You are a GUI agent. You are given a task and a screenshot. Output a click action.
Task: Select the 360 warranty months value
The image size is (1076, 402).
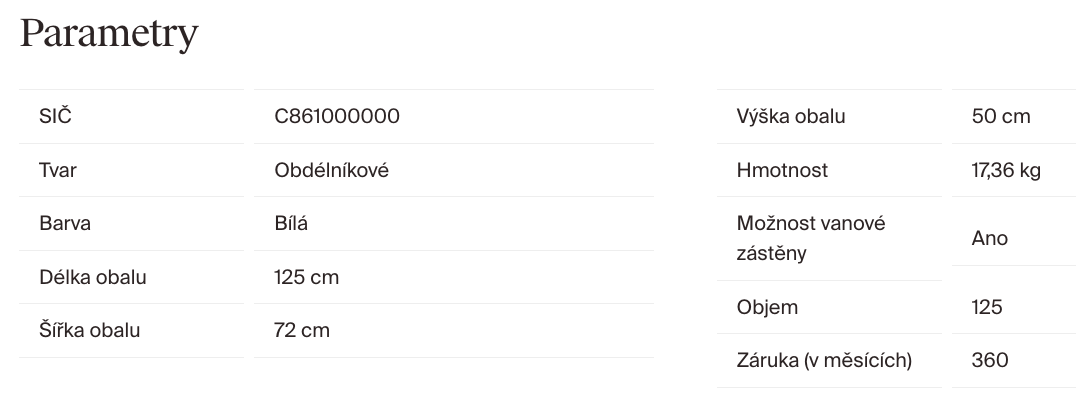990,360
